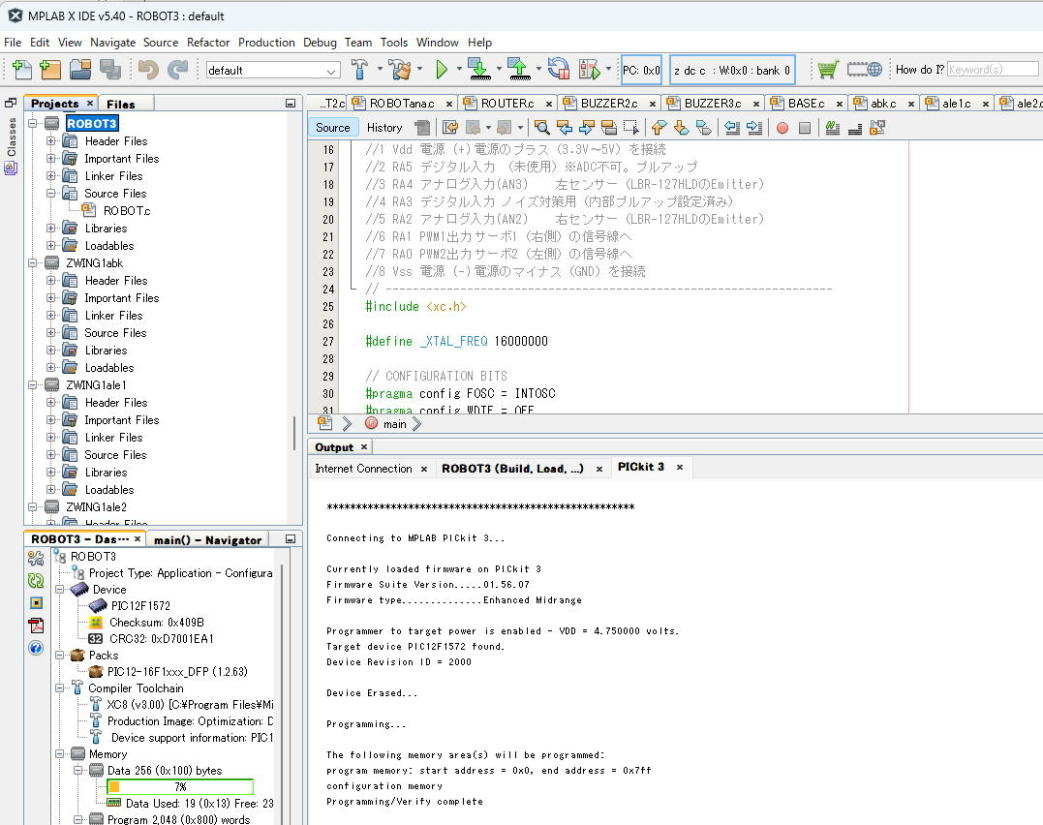Click the Hold in Reset icon
The width and height of the screenshot is (1043, 825).
558,69
